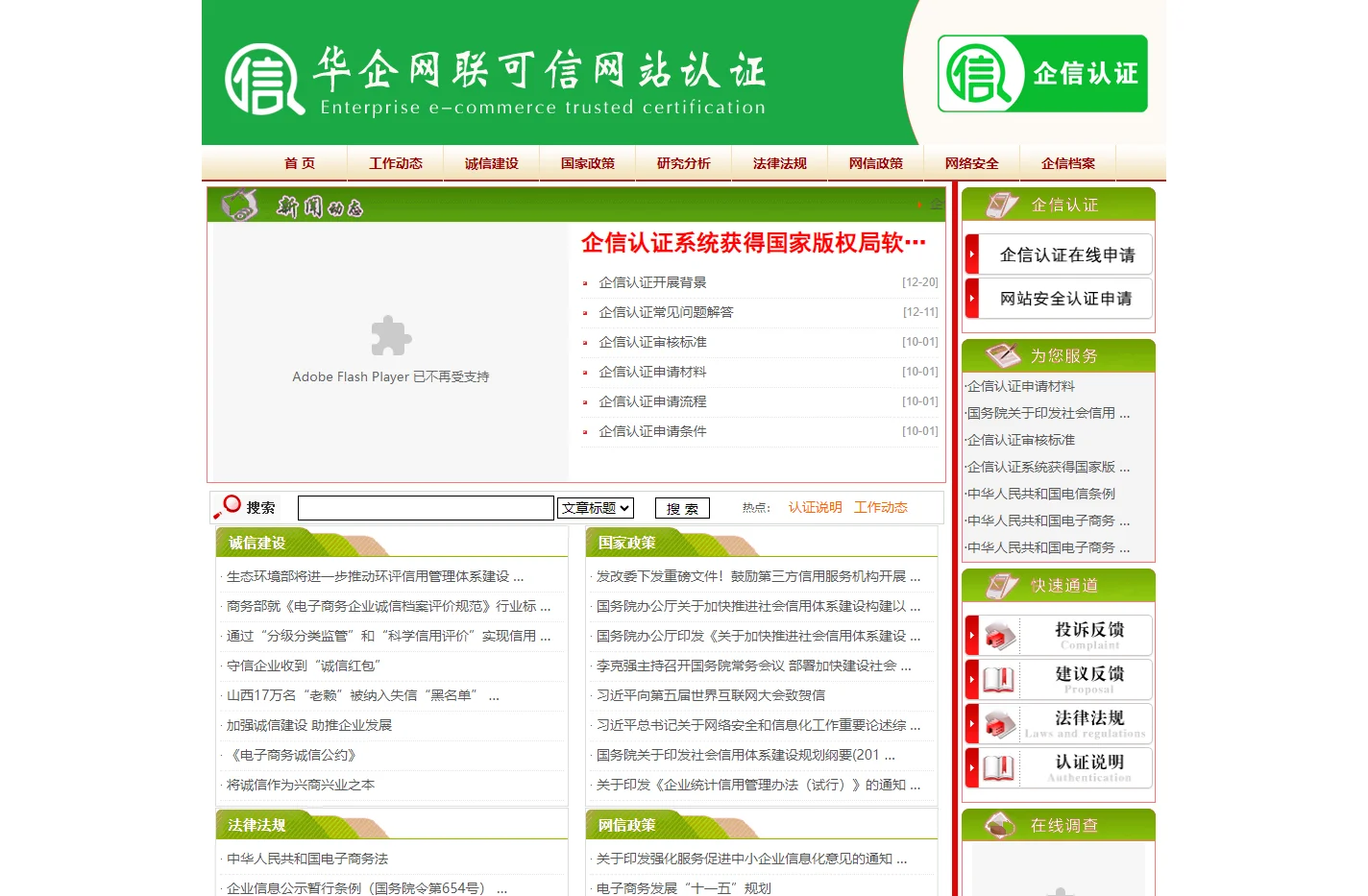
Task: Click the 法律法规 quick channel icon
Action: [x=999, y=724]
